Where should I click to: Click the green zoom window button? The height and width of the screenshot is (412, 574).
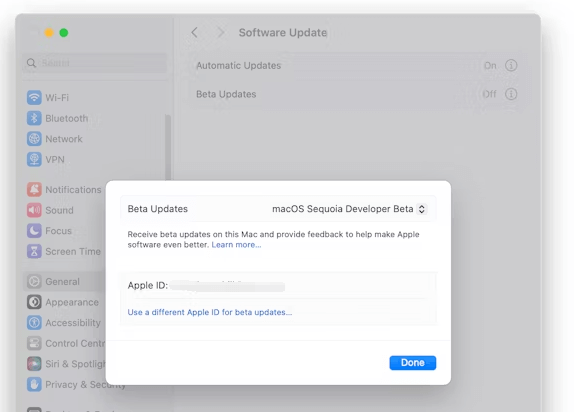click(64, 33)
